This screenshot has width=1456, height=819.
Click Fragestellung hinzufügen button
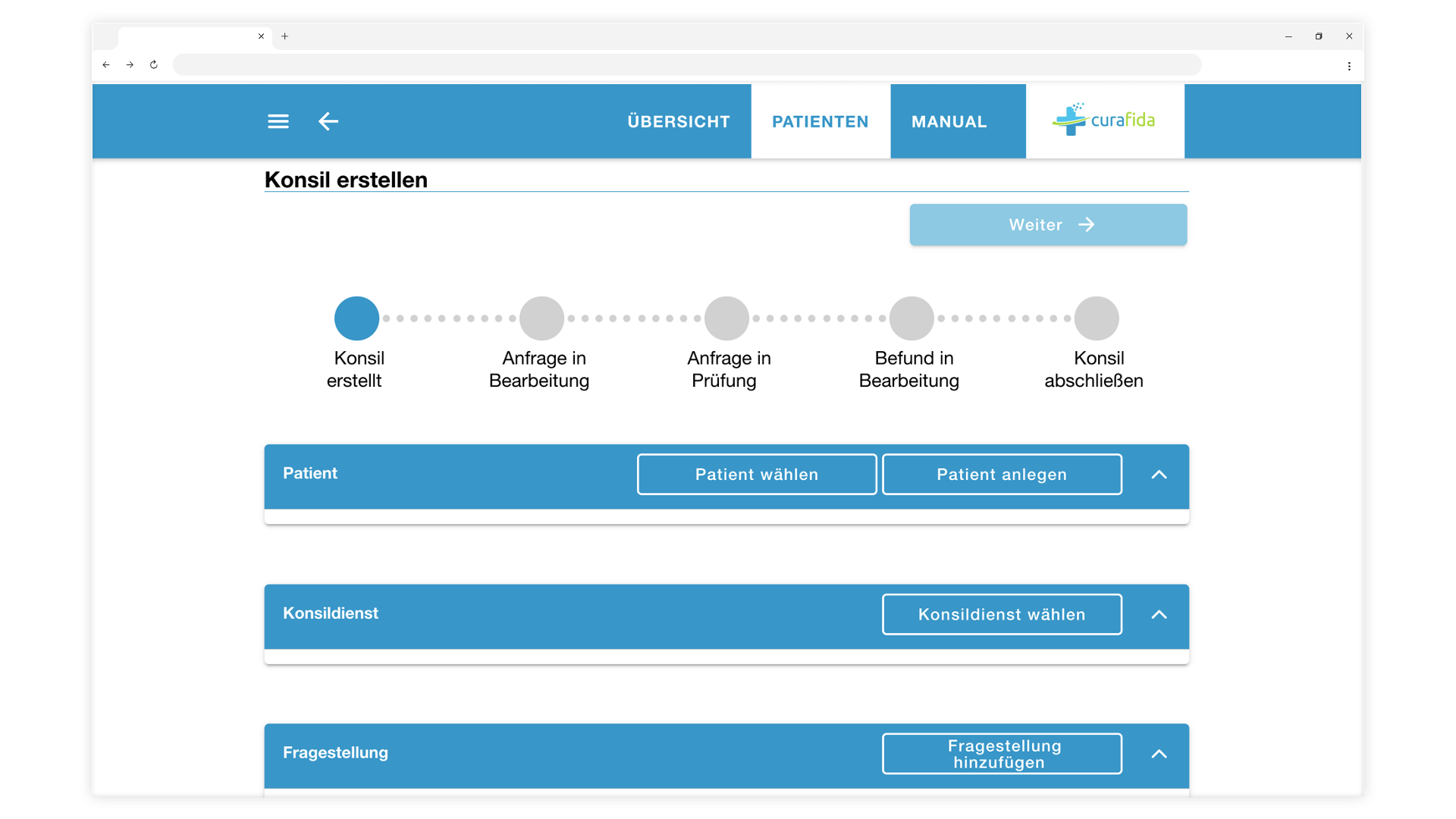click(x=1002, y=754)
